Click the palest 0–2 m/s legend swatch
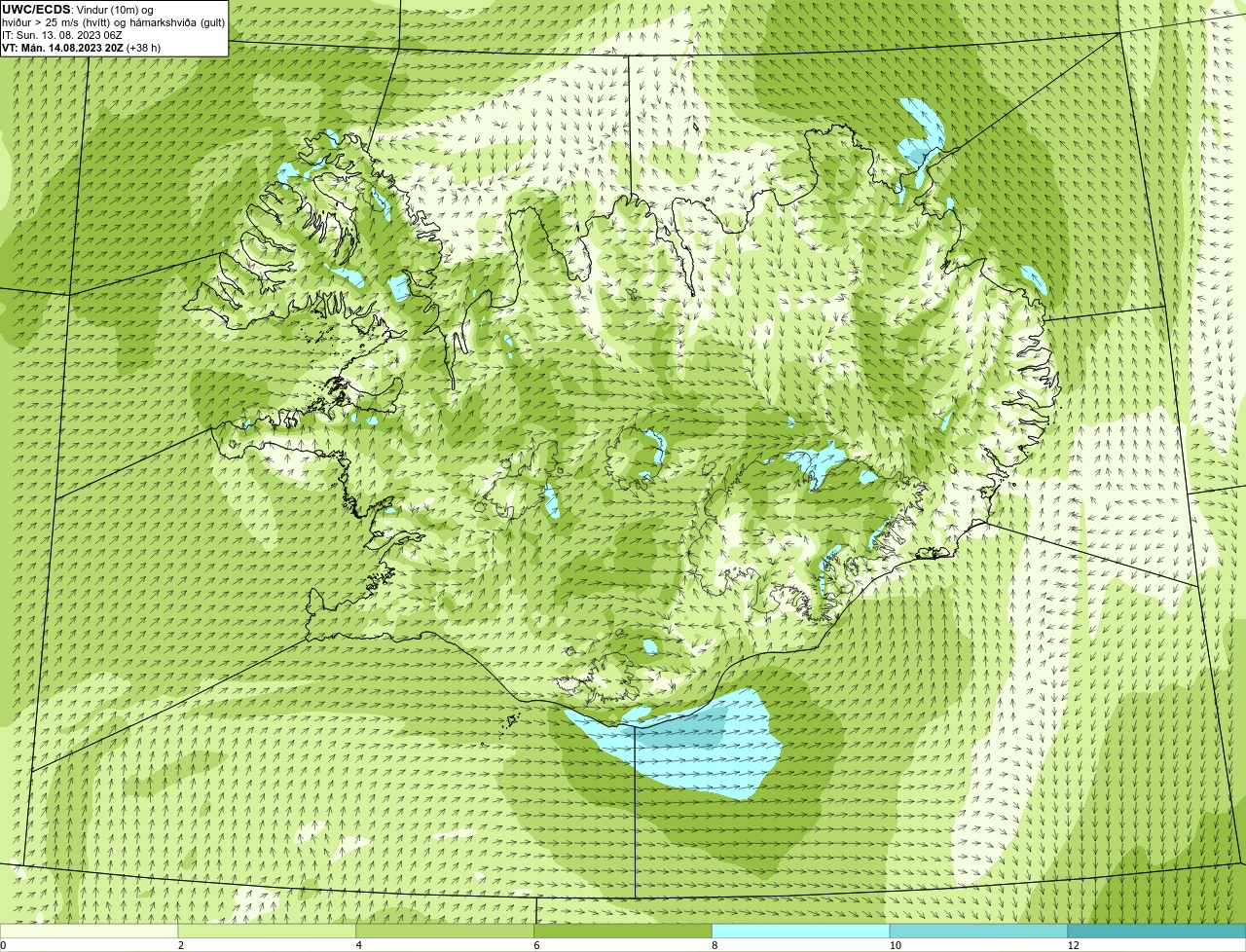The image size is (1246, 952). 89,932
